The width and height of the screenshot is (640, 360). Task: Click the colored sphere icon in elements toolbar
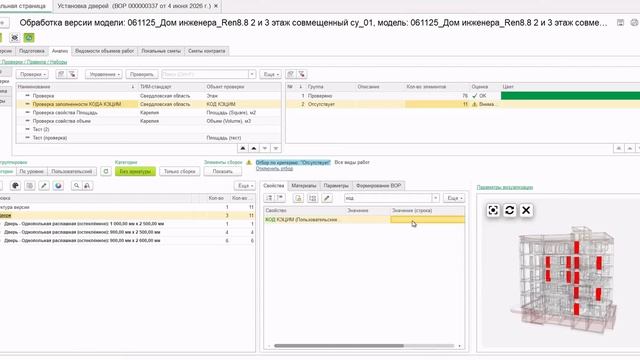click(58, 186)
